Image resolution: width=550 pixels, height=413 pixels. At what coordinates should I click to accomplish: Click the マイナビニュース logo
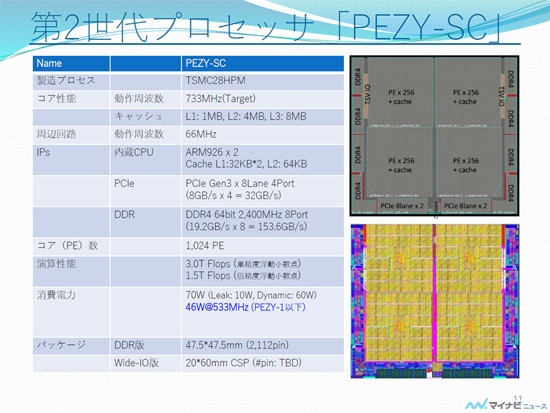(506, 405)
